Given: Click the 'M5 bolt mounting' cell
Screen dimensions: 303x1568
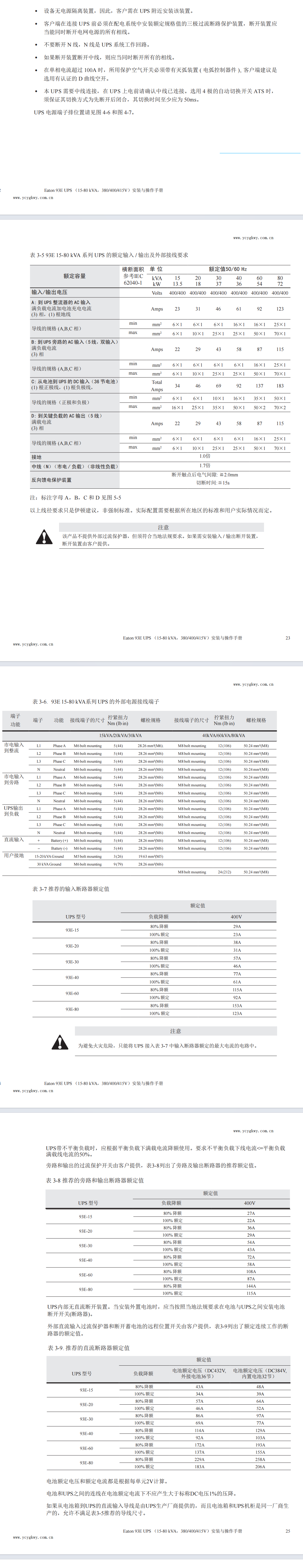Looking at the screenshot, I should [88, 856].
